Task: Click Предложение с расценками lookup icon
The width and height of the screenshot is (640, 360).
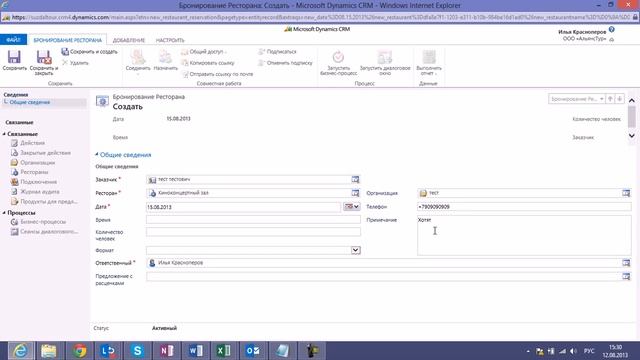Action: 626,277
